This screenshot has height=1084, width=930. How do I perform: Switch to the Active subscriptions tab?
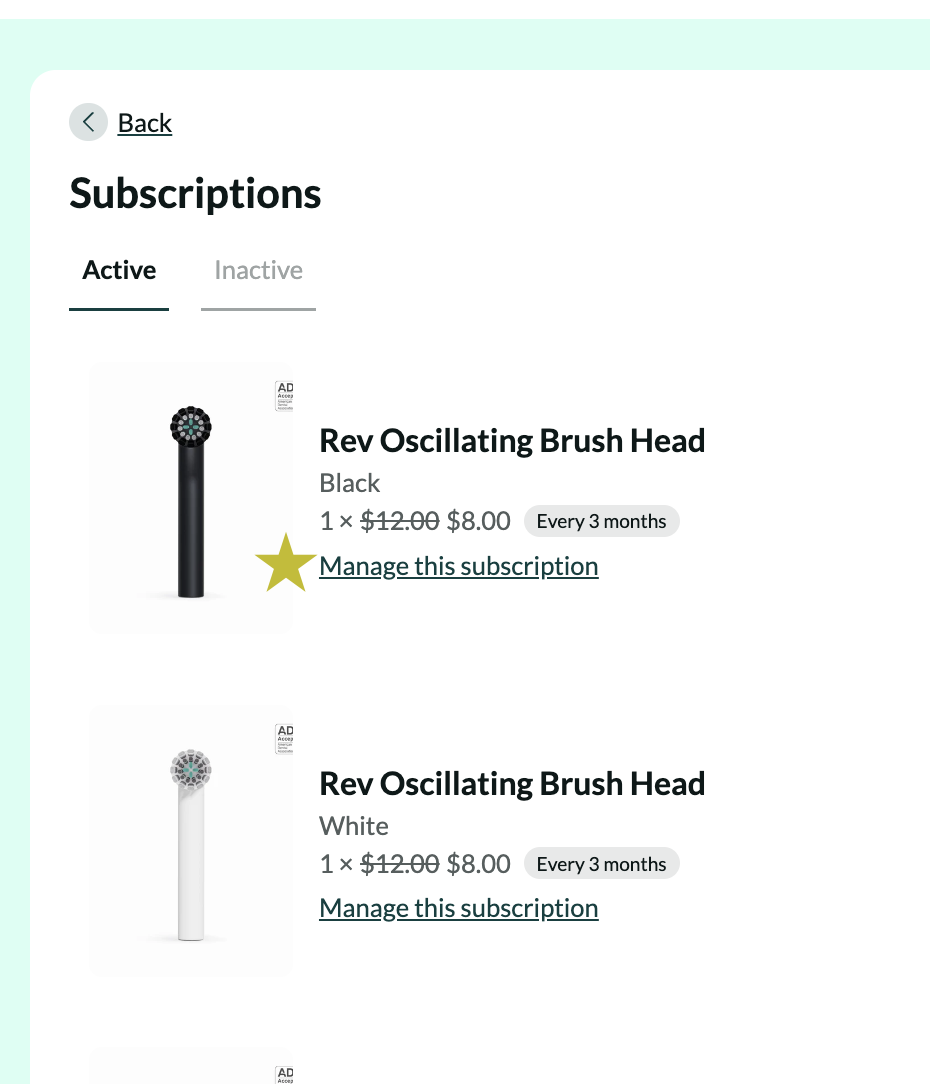pyautogui.click(x=119, y=271)
